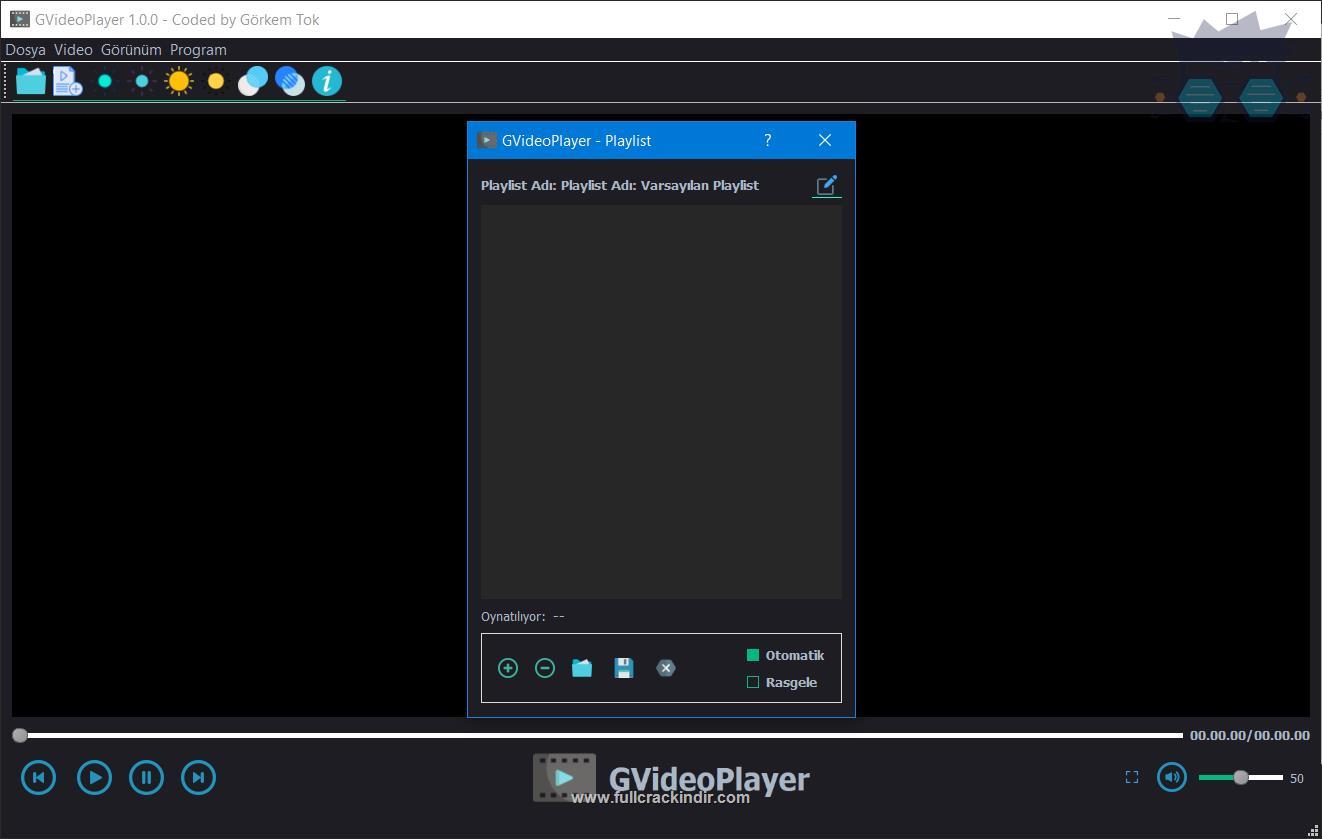The height and width of the screenshot is (839, 1322).
Task: Minimize the GVideoPlayer main window
Action: 1175,19
